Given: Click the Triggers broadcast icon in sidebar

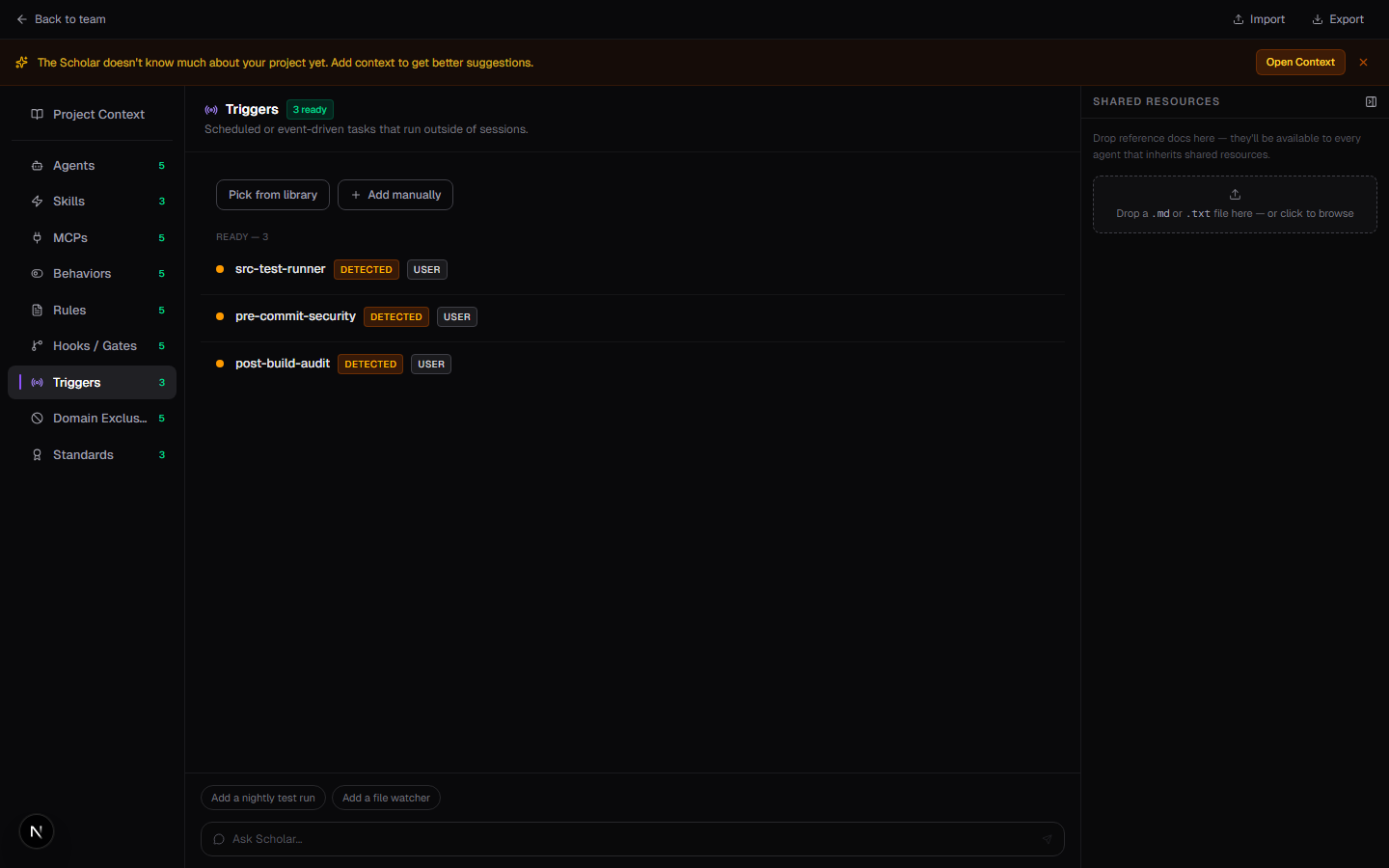Looking at the screenshot, I should 37,383.
